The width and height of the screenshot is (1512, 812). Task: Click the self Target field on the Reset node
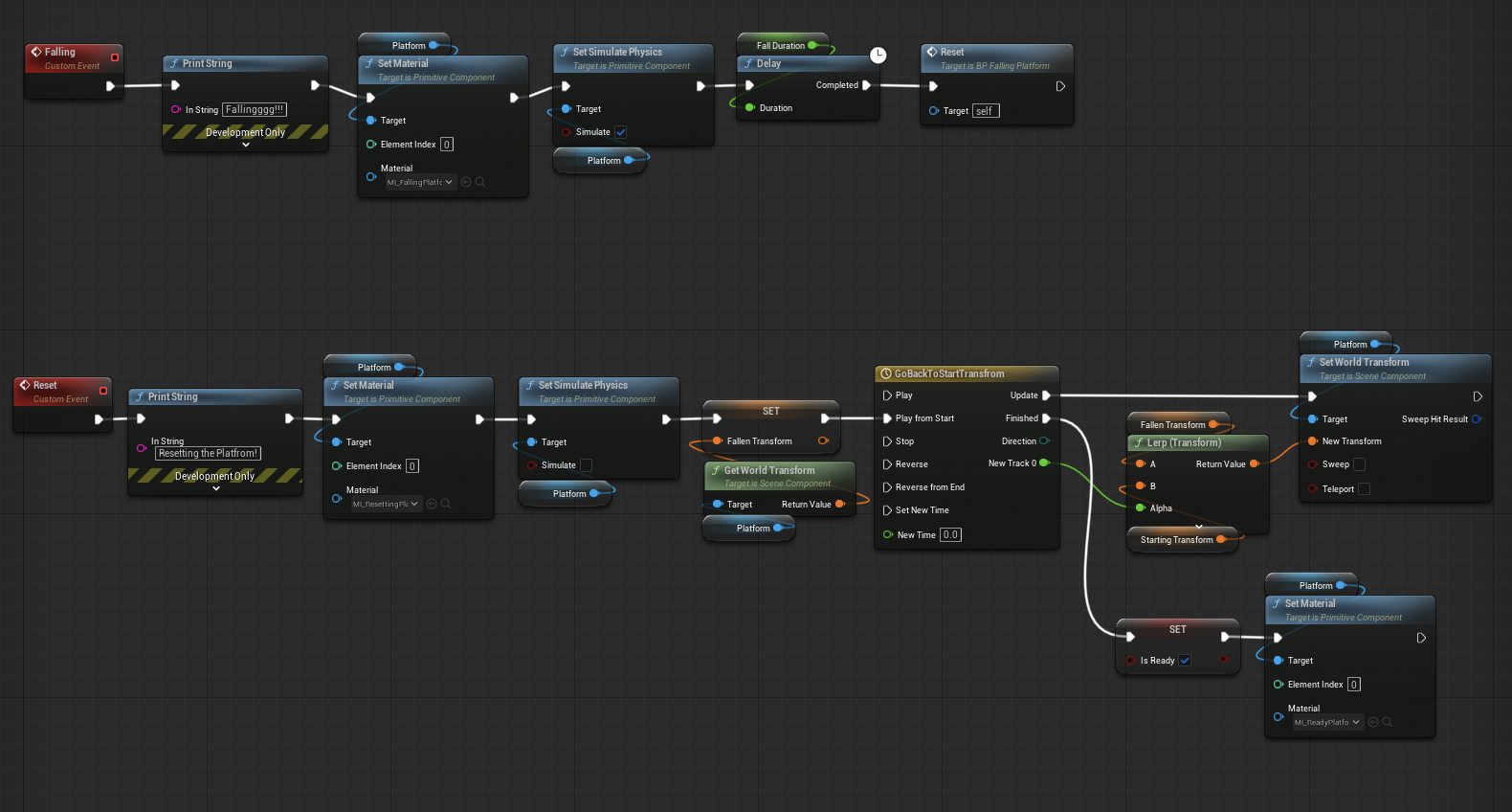[986, 111]
